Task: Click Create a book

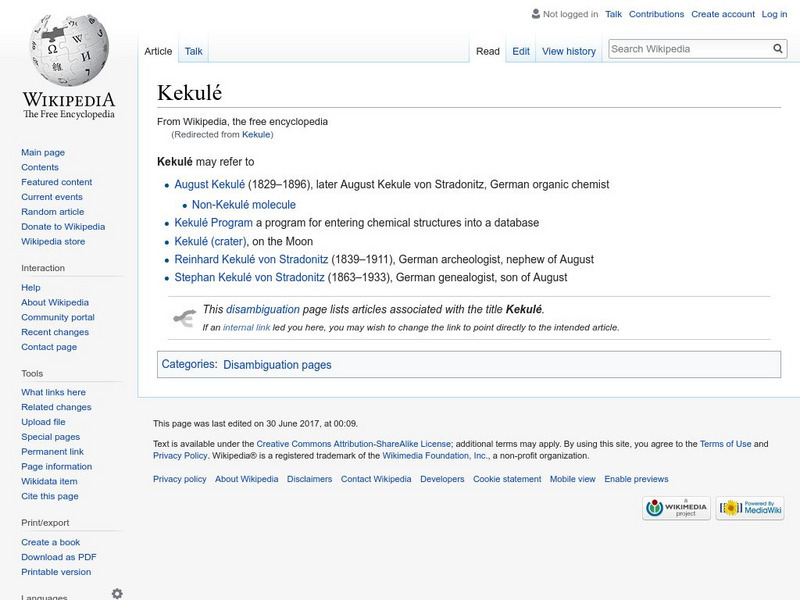Action: [x=51, y=542]
